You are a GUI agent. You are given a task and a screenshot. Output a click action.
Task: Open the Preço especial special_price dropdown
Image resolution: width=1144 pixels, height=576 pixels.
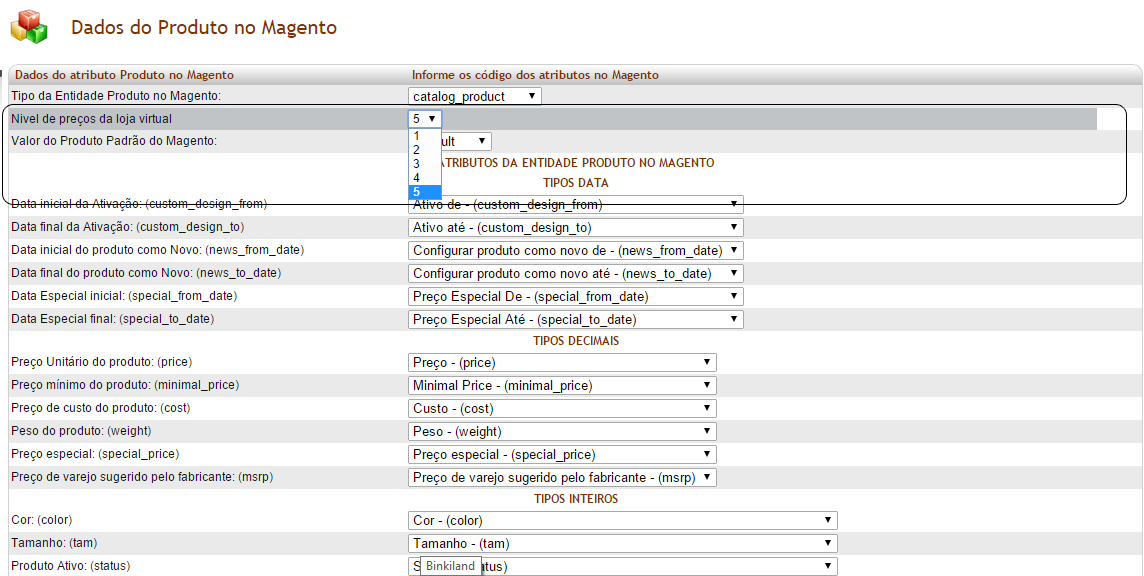pyautogui.click(x=562, y=454)
